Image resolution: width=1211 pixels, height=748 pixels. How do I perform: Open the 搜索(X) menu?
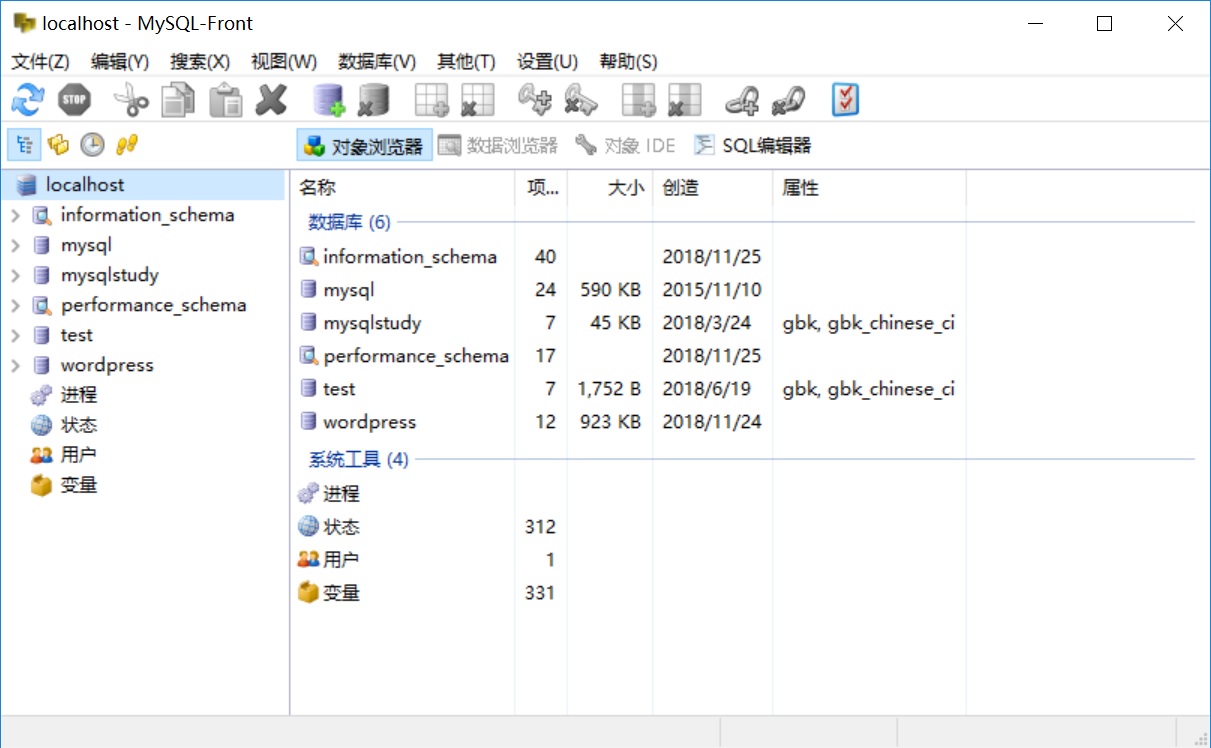point(200,62)
